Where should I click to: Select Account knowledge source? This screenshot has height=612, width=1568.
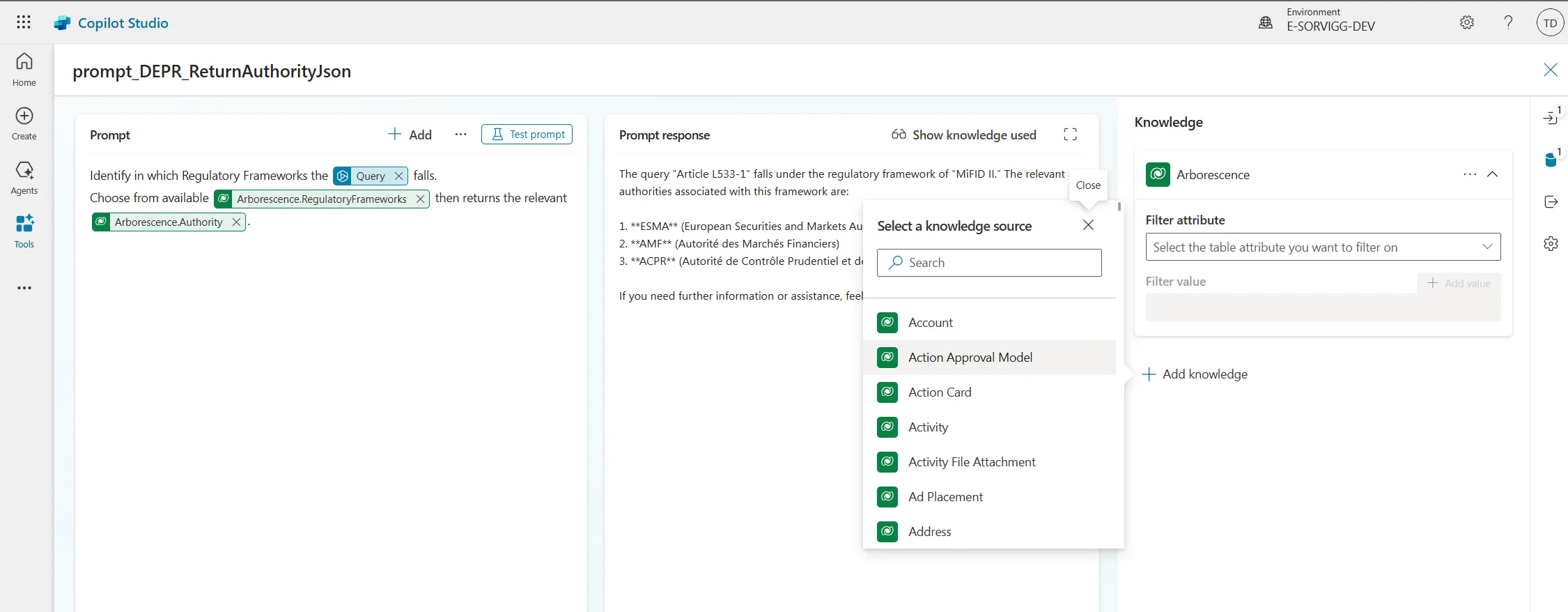(989, 323)
